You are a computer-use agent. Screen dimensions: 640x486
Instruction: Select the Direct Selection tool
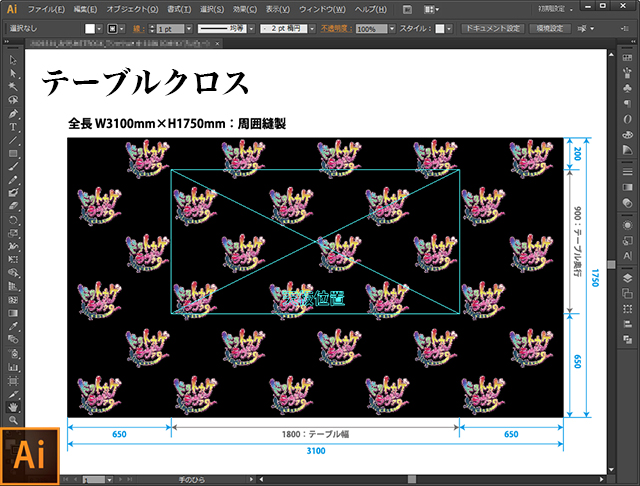[x=13, y=73]
